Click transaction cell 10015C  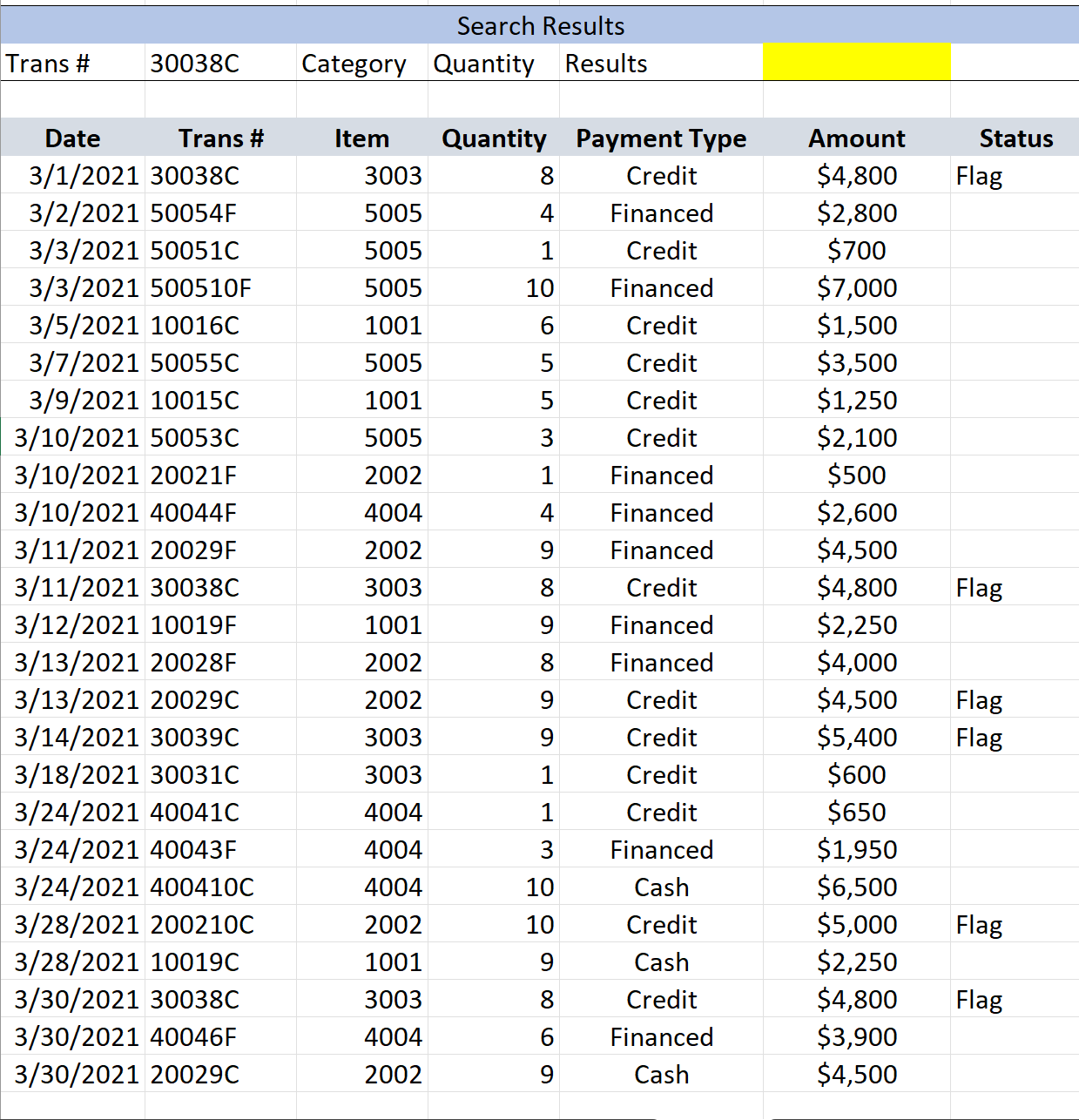tap(220, 400)
